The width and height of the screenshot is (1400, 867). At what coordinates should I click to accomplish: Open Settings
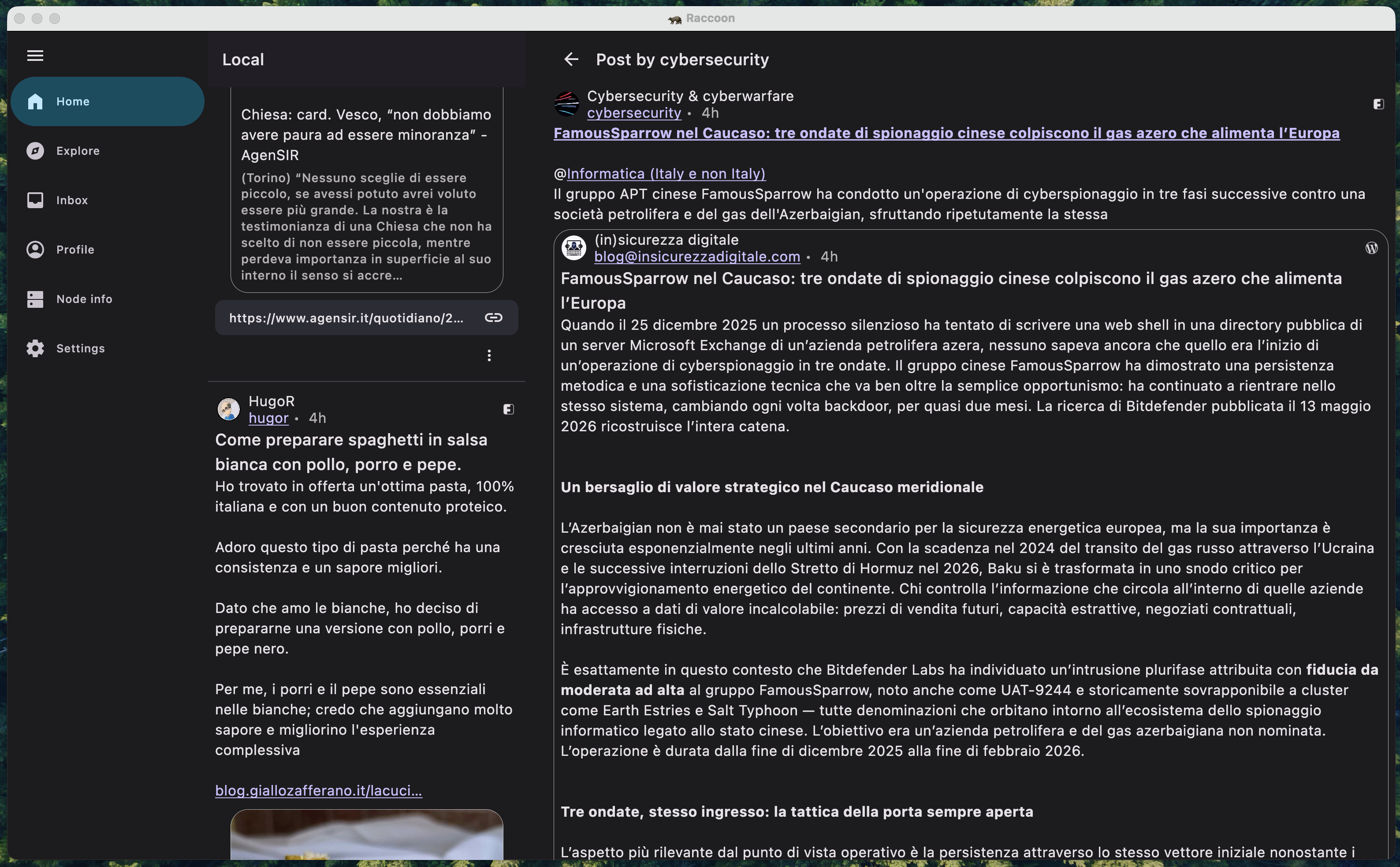point(107,348)
